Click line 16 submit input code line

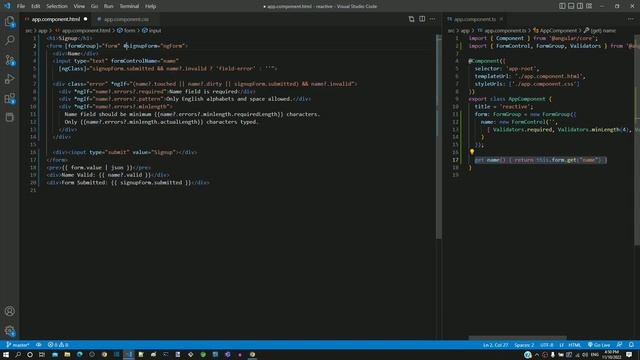(x=125, y=152)
